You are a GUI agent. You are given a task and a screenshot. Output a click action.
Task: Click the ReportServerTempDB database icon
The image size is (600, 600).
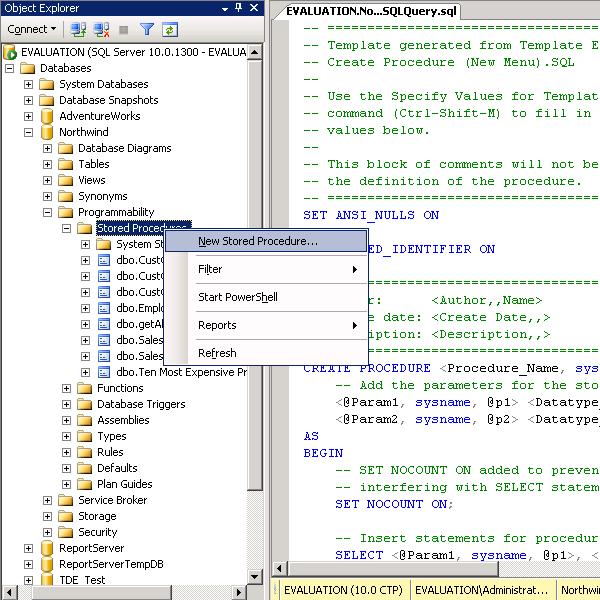point(47,564)
